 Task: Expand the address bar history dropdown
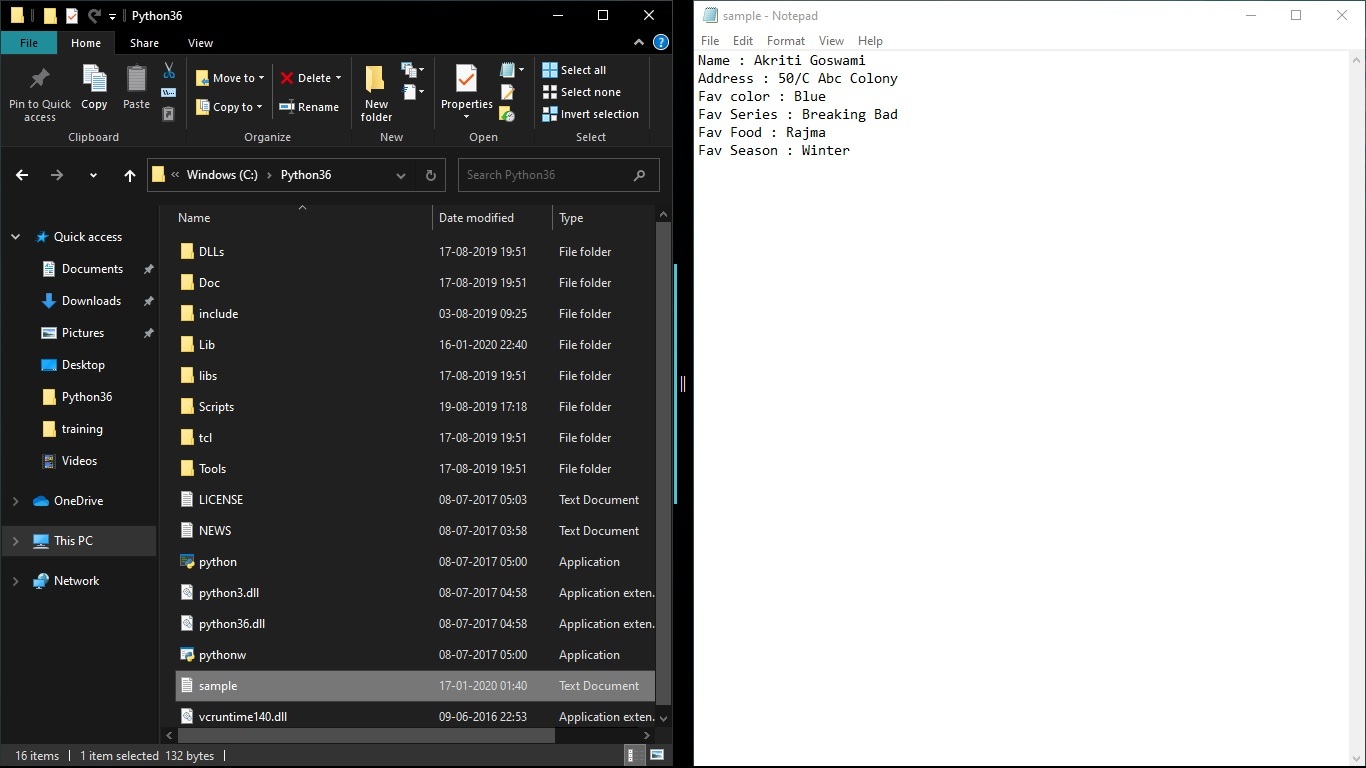coord(401,175)
